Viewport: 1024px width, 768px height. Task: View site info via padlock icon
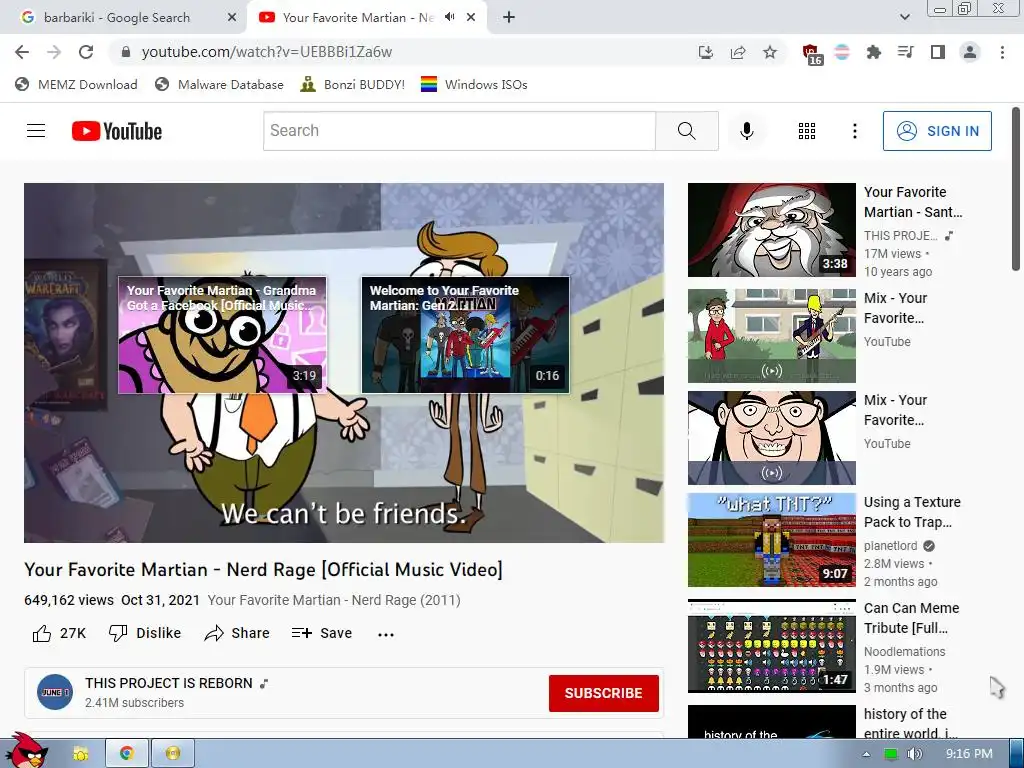pos(126,52)
